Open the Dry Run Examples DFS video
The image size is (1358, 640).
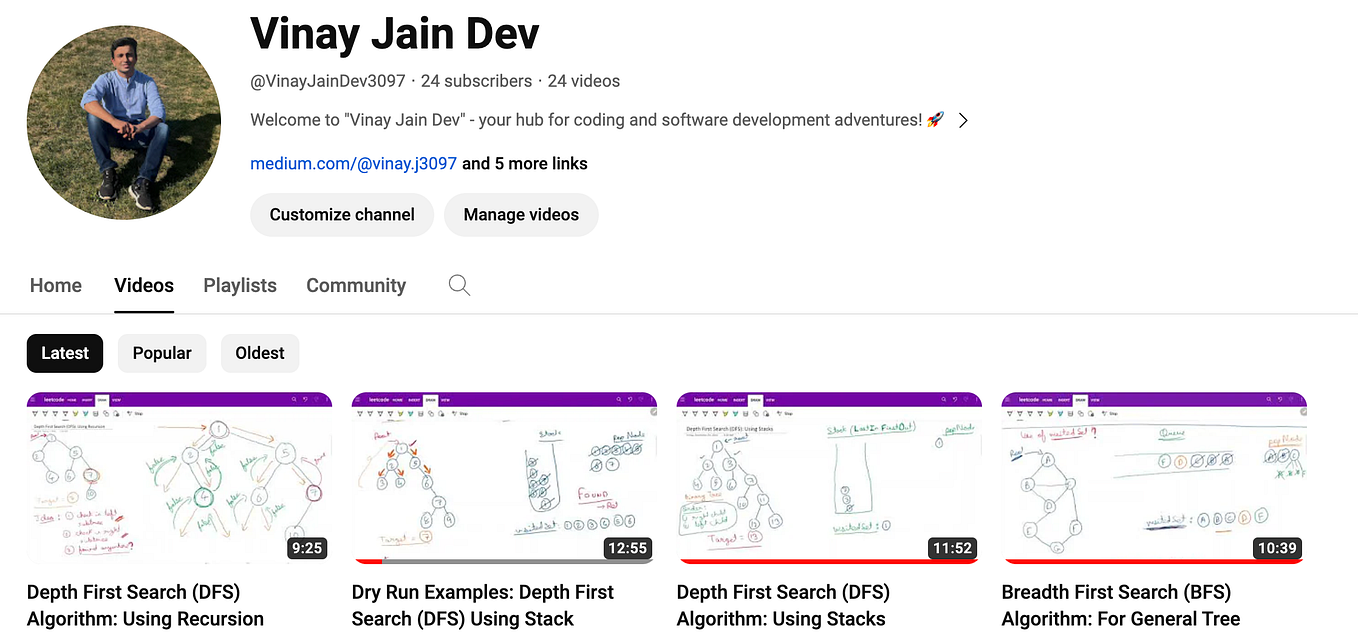click(x=504, y=477)
